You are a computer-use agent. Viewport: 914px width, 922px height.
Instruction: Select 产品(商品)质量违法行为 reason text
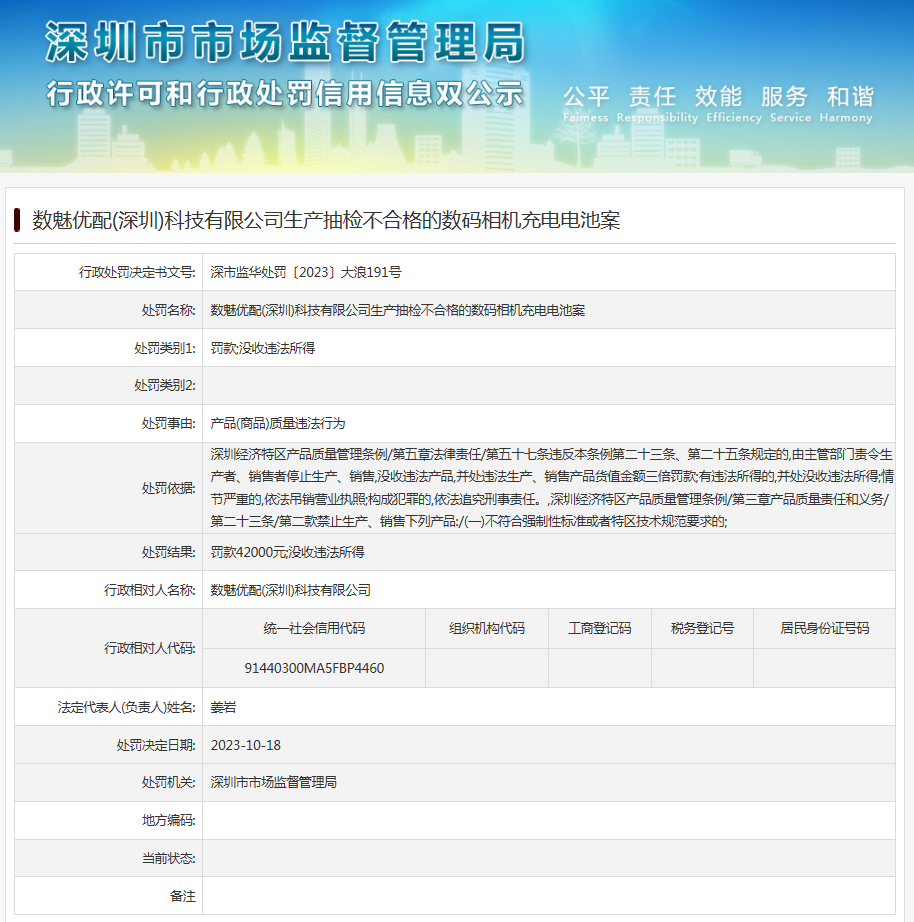pyautogui.click(x=278, y=423)
